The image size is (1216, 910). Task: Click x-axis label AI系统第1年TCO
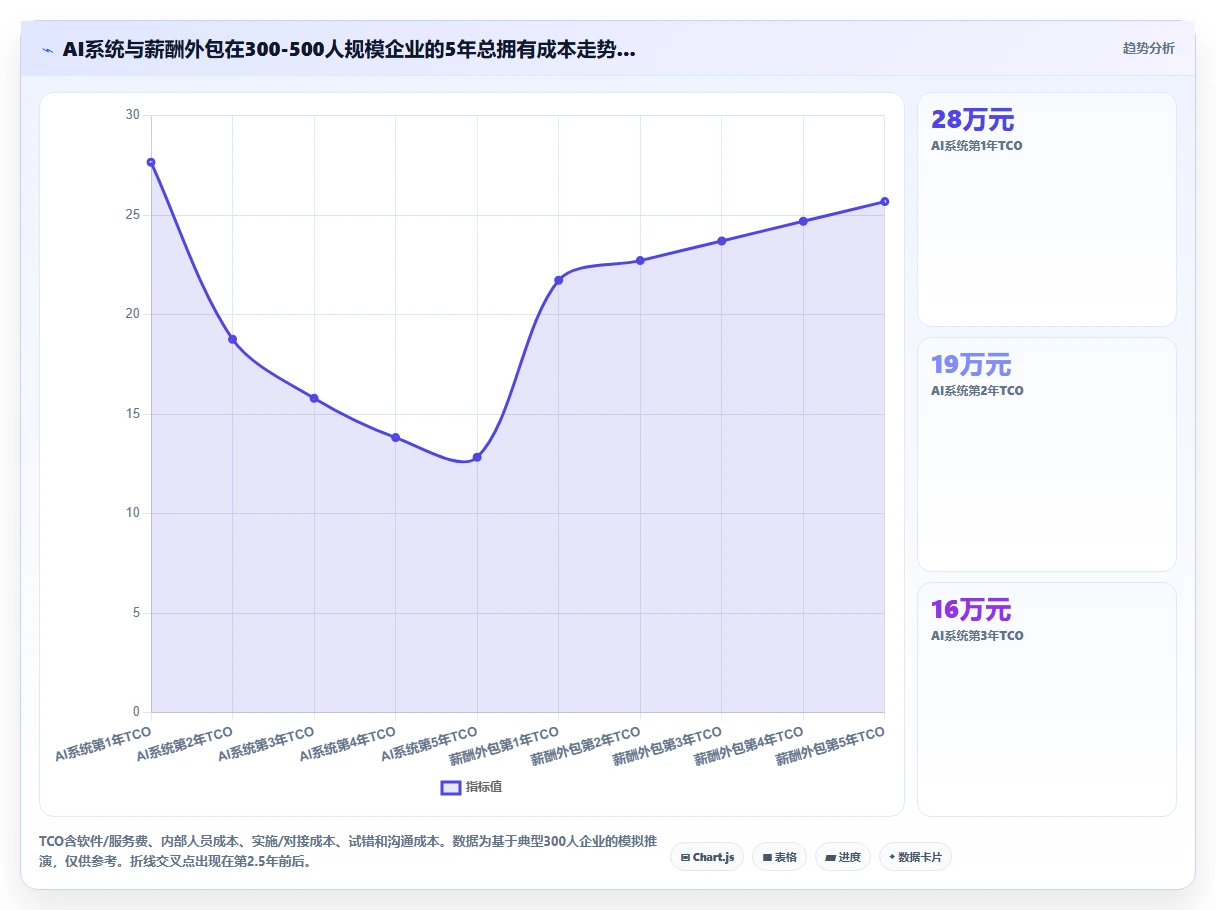coord(103,745)
